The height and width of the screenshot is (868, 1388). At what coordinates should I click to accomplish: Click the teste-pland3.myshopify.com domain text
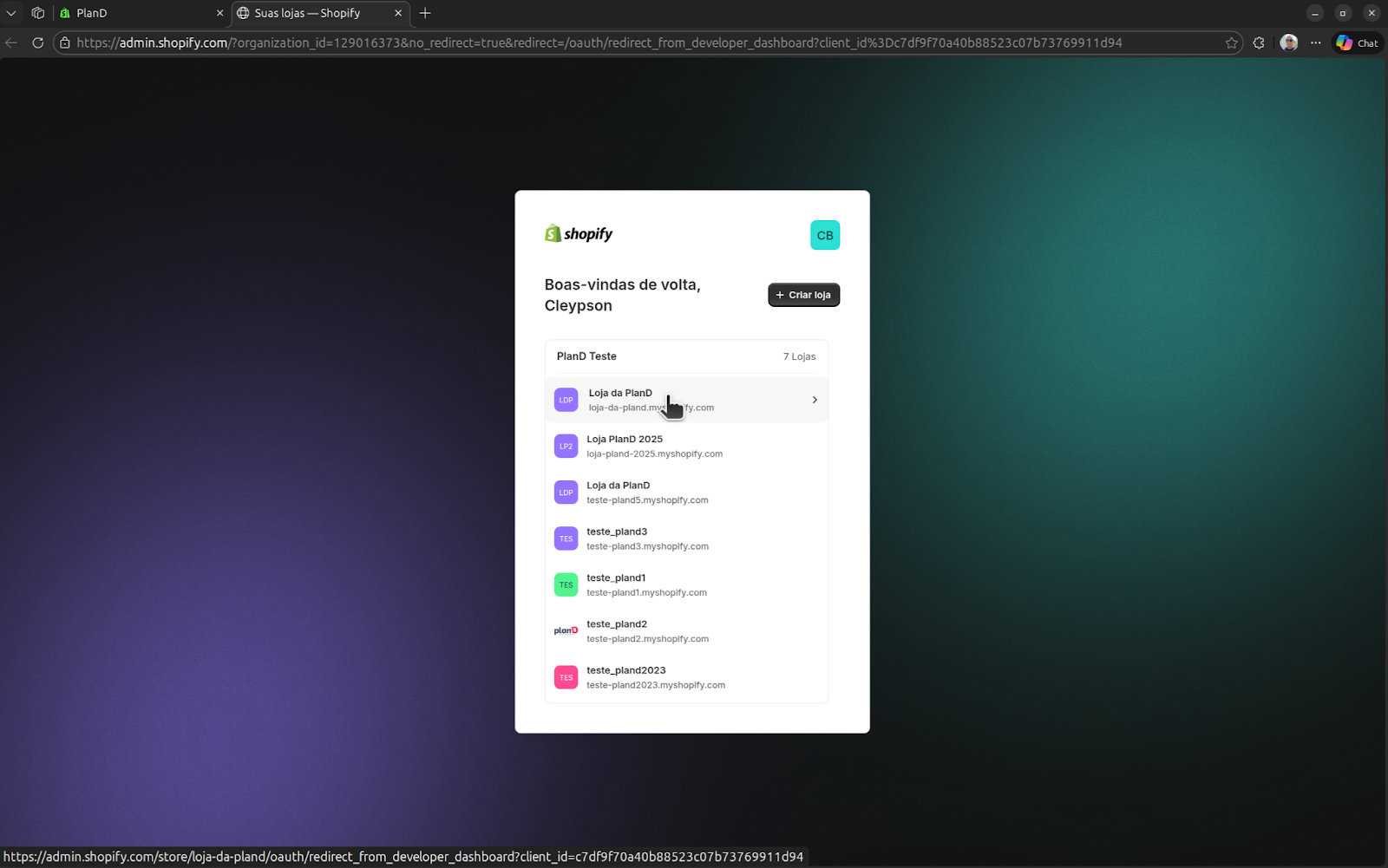[x=647, y=546]
